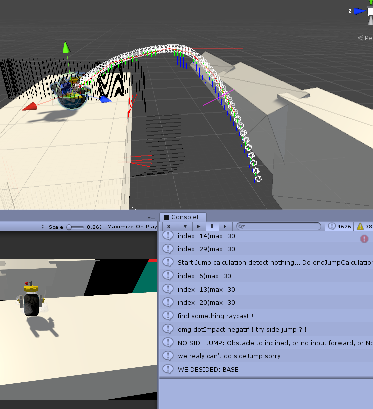Toggle Maximize On Play in the Game view
373x409 pixels.
(132, 227)
